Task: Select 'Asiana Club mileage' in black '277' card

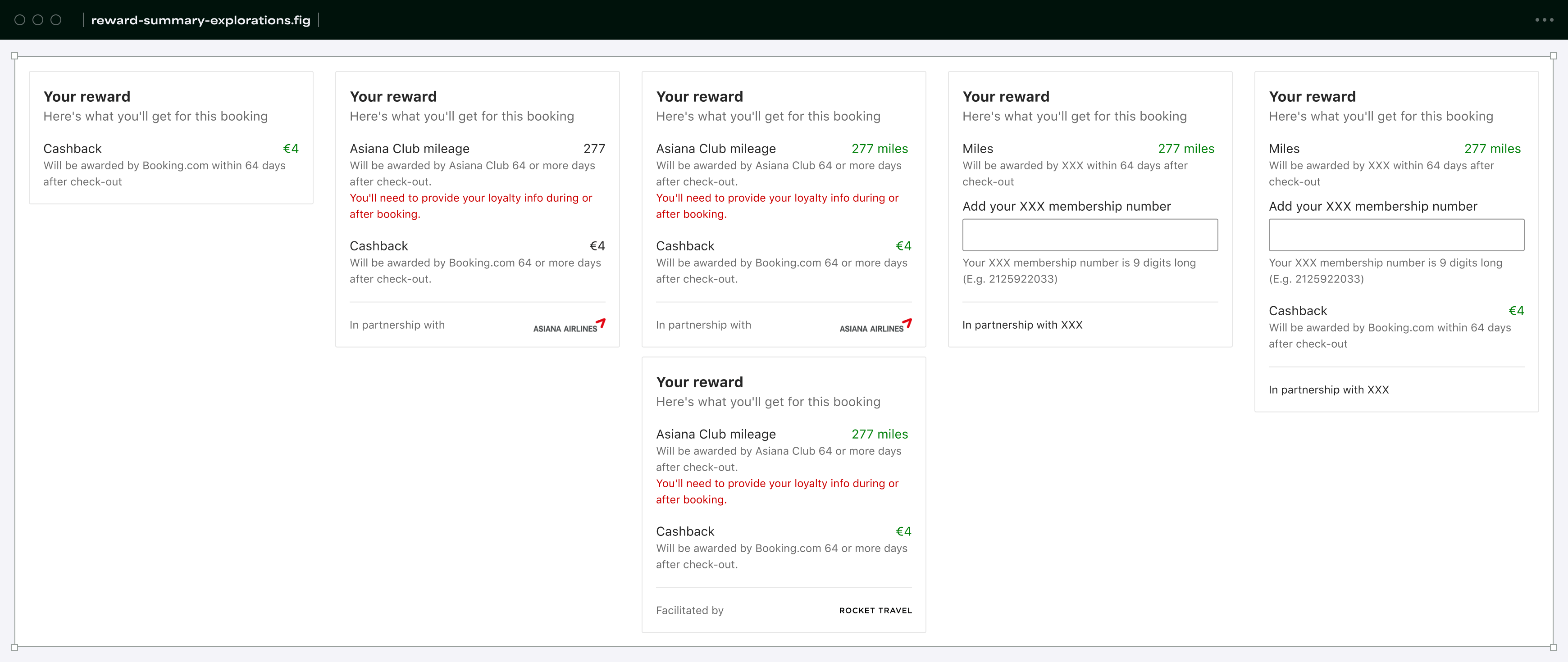Action: pos(410,149)
